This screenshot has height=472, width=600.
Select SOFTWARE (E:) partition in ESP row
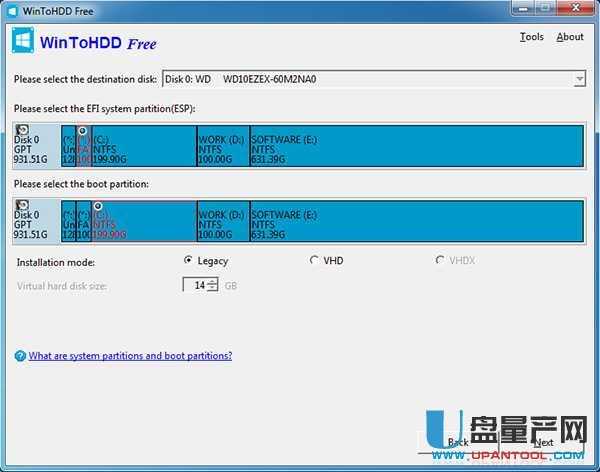417,146
